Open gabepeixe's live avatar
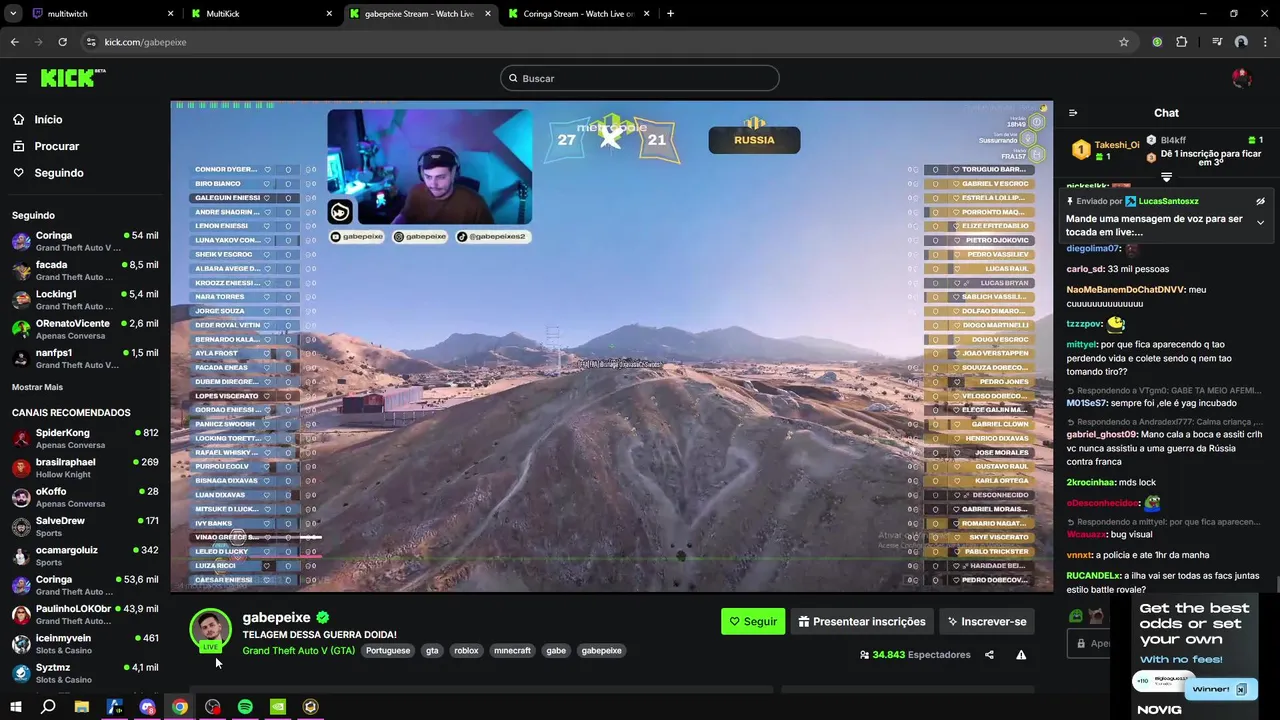1280x720 pixels. [x=210, y=630]
